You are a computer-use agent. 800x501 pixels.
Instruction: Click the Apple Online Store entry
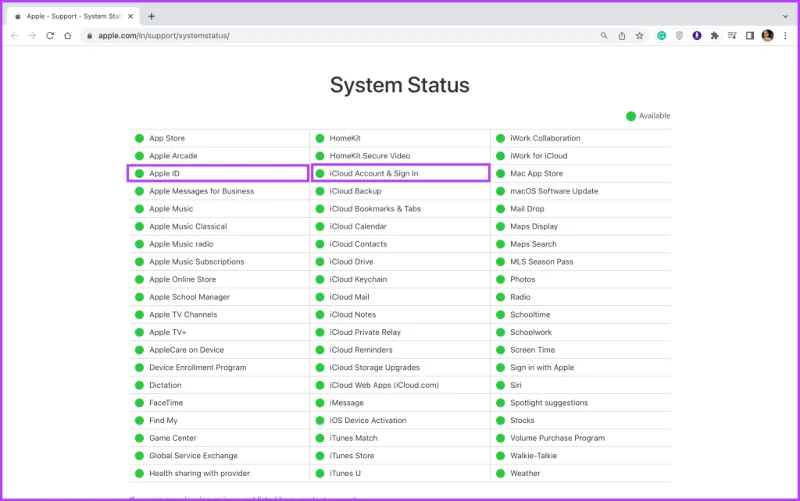[183, 279]
